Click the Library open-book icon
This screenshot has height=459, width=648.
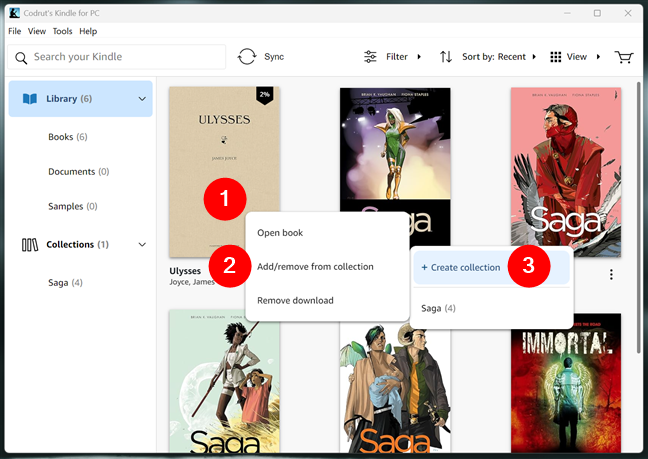pos(30,99)
